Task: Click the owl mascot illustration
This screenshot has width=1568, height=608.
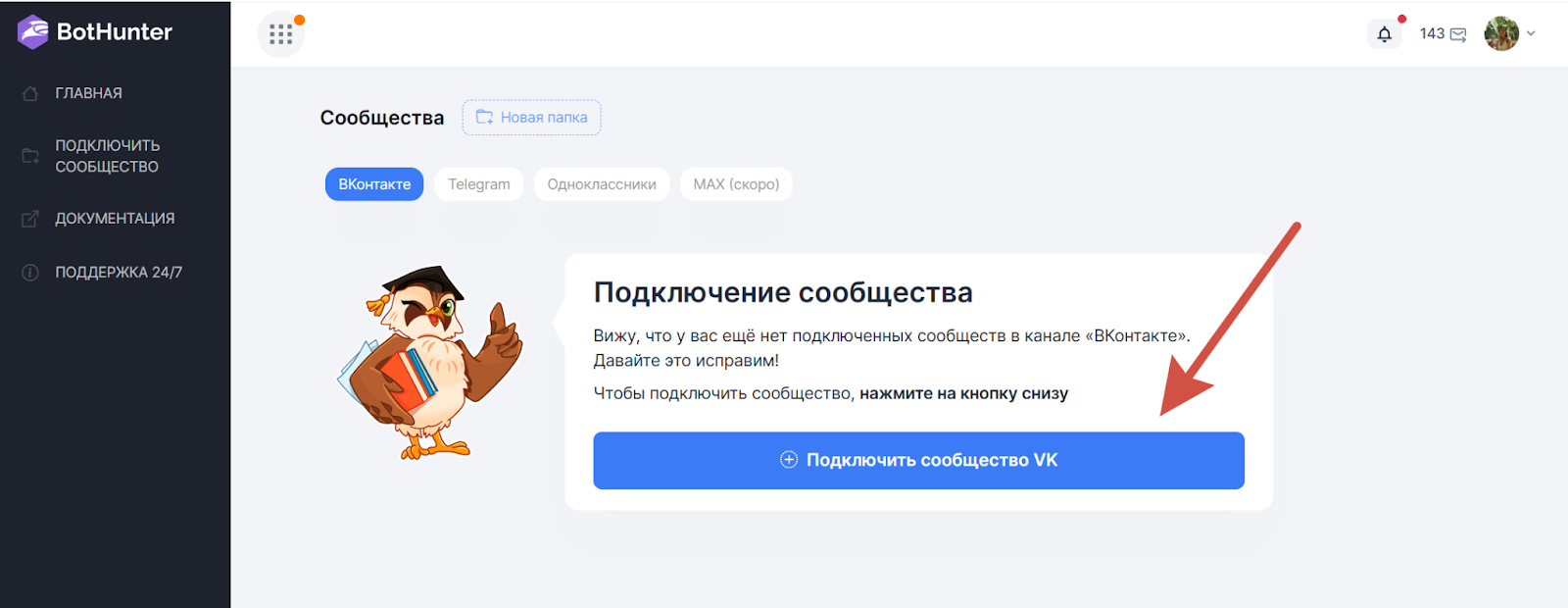Action: coord(431,363)
